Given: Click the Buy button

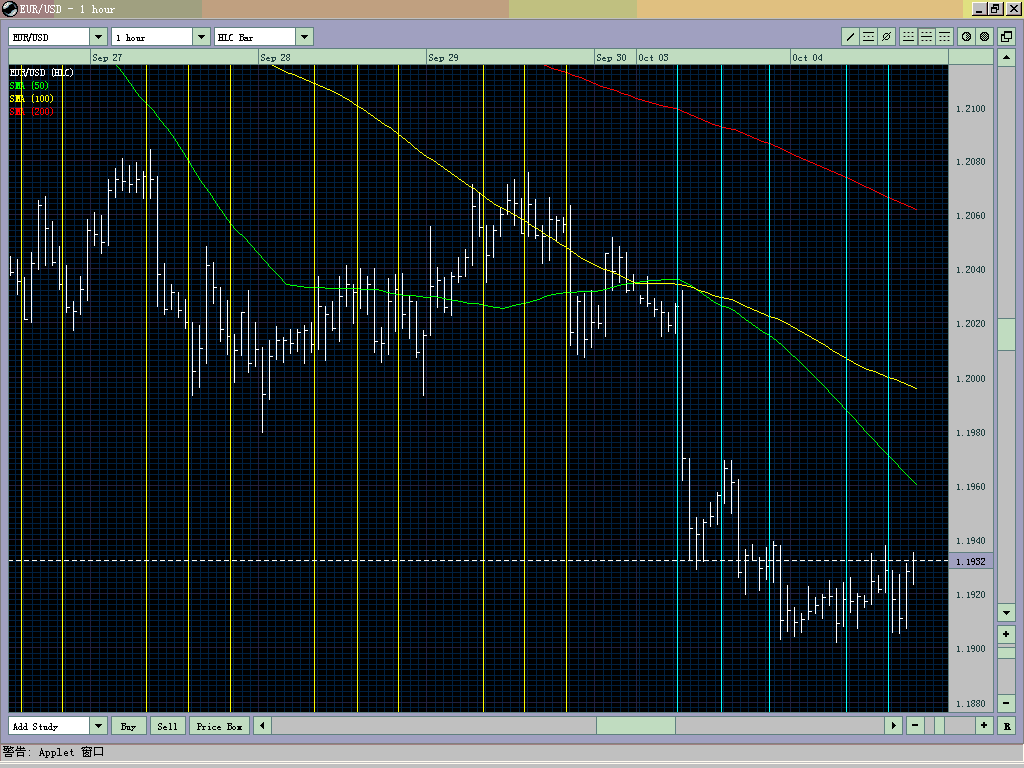Looking at the screenshot, I should click(129, 725).
